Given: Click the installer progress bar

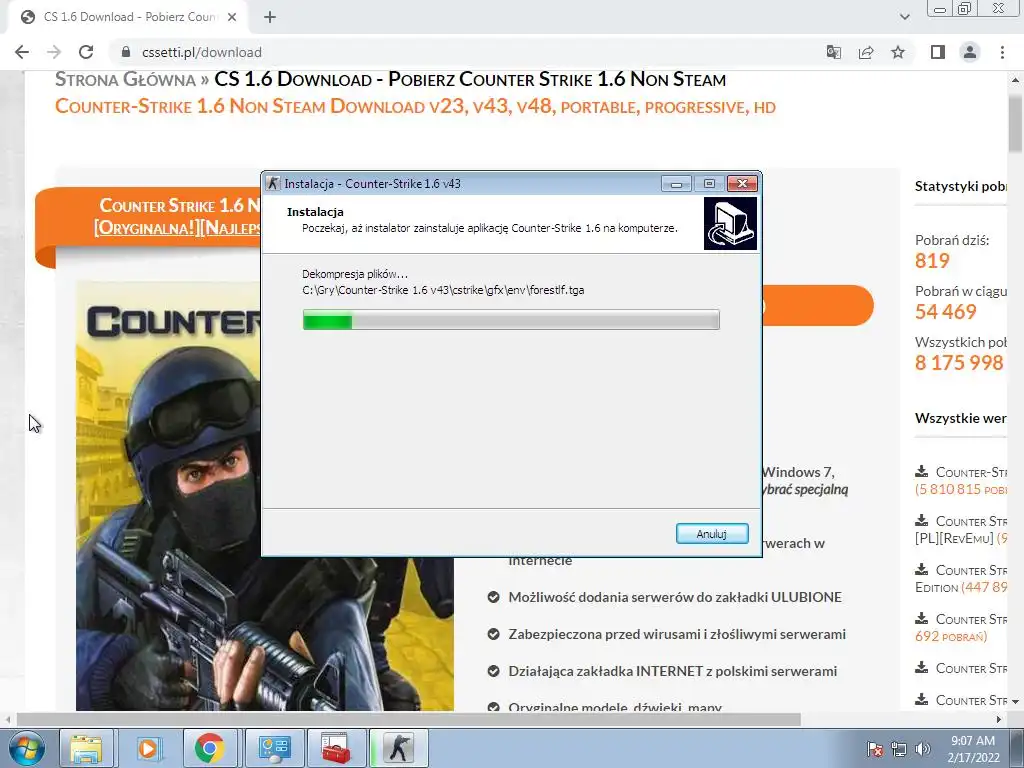Looking at the screenshot, I should (511, 320).
